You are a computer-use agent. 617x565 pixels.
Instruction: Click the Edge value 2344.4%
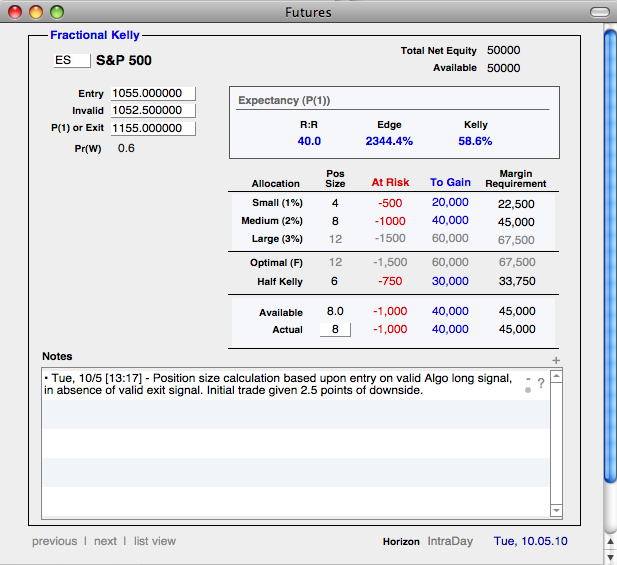pos(389,141)
